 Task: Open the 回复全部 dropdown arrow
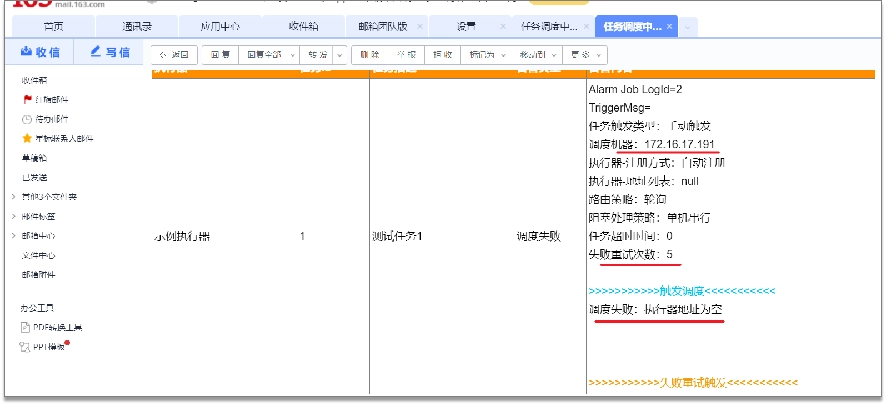(292, 55)
